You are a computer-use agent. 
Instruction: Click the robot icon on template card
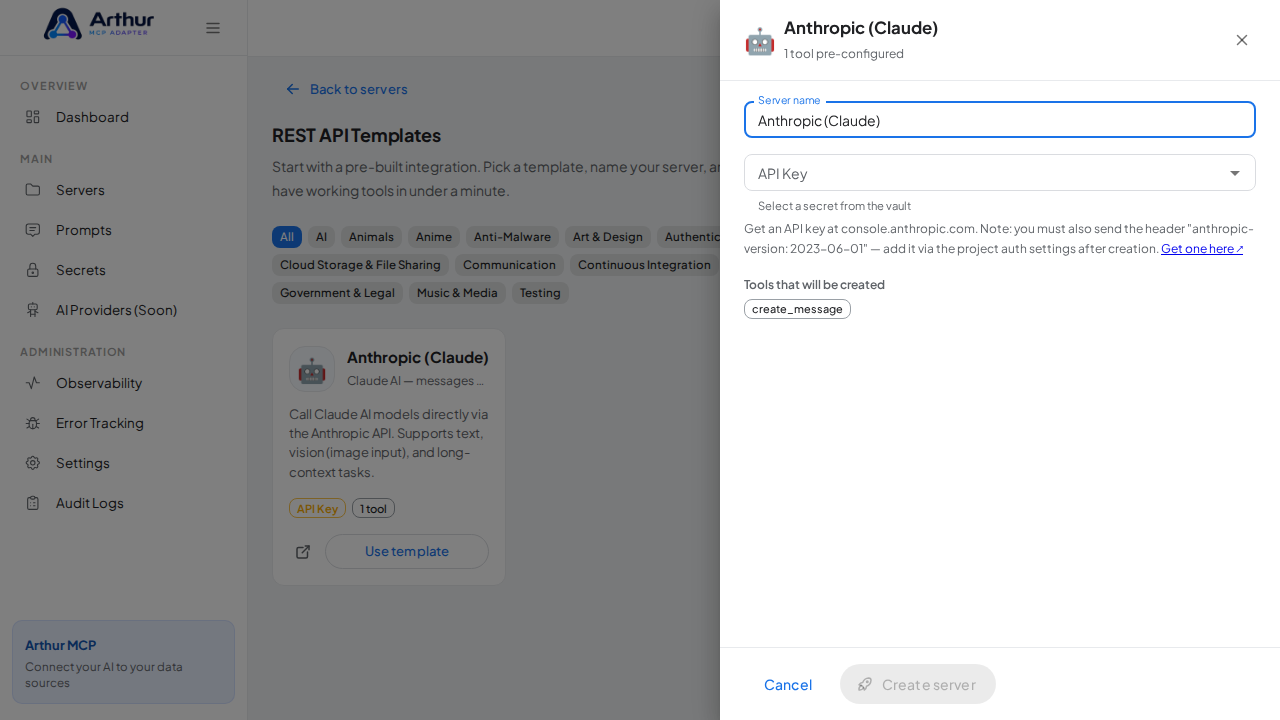click(312, 369)
